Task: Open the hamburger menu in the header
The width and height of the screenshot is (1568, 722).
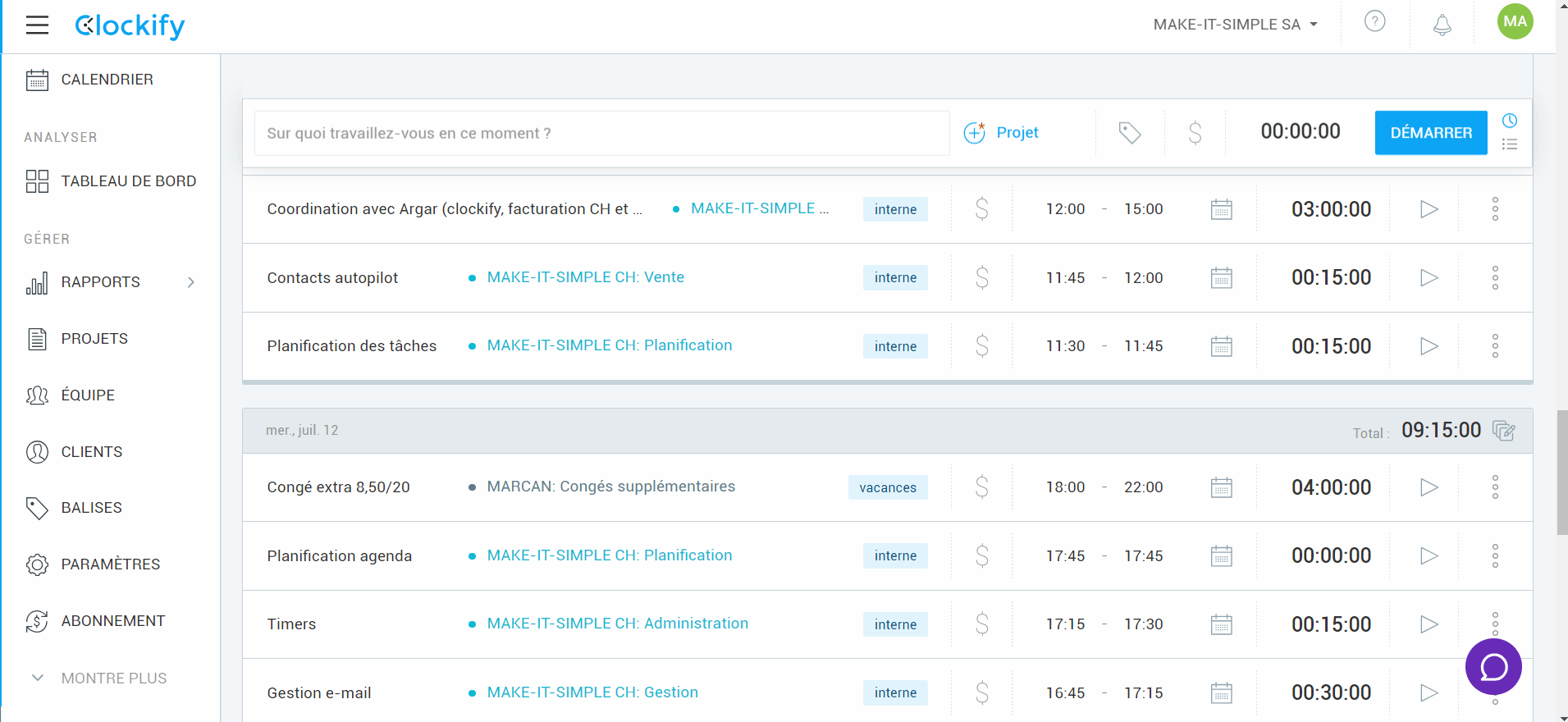Action: point(37,25)
